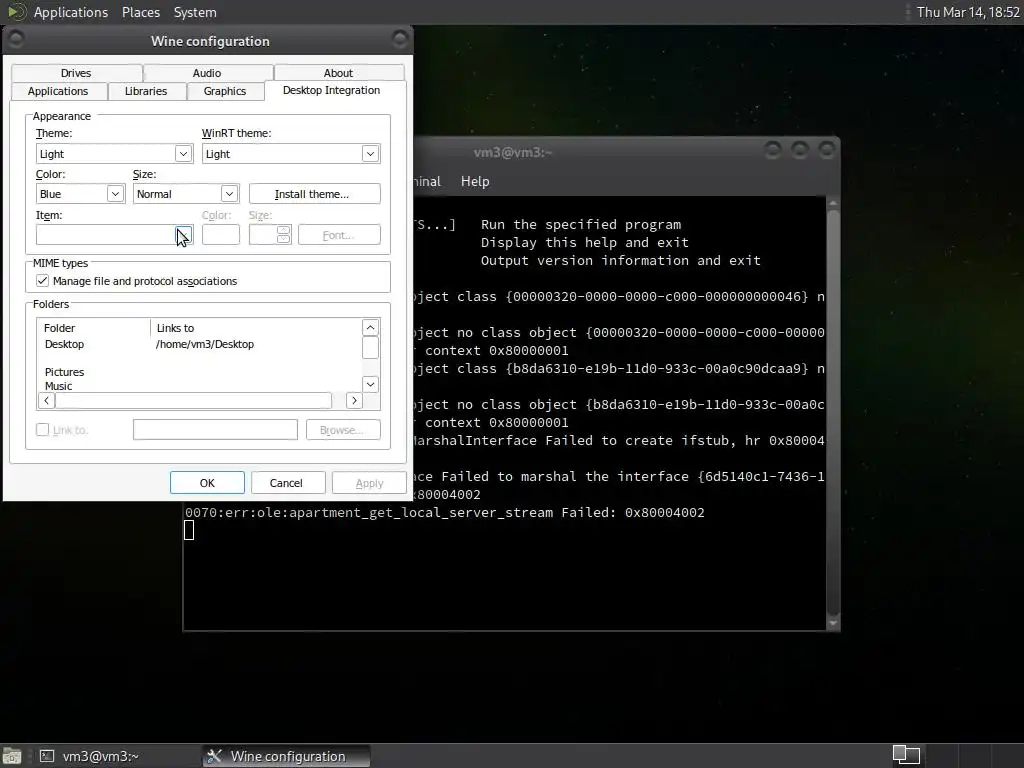Click OK in Wine configuration

[207, 483]
